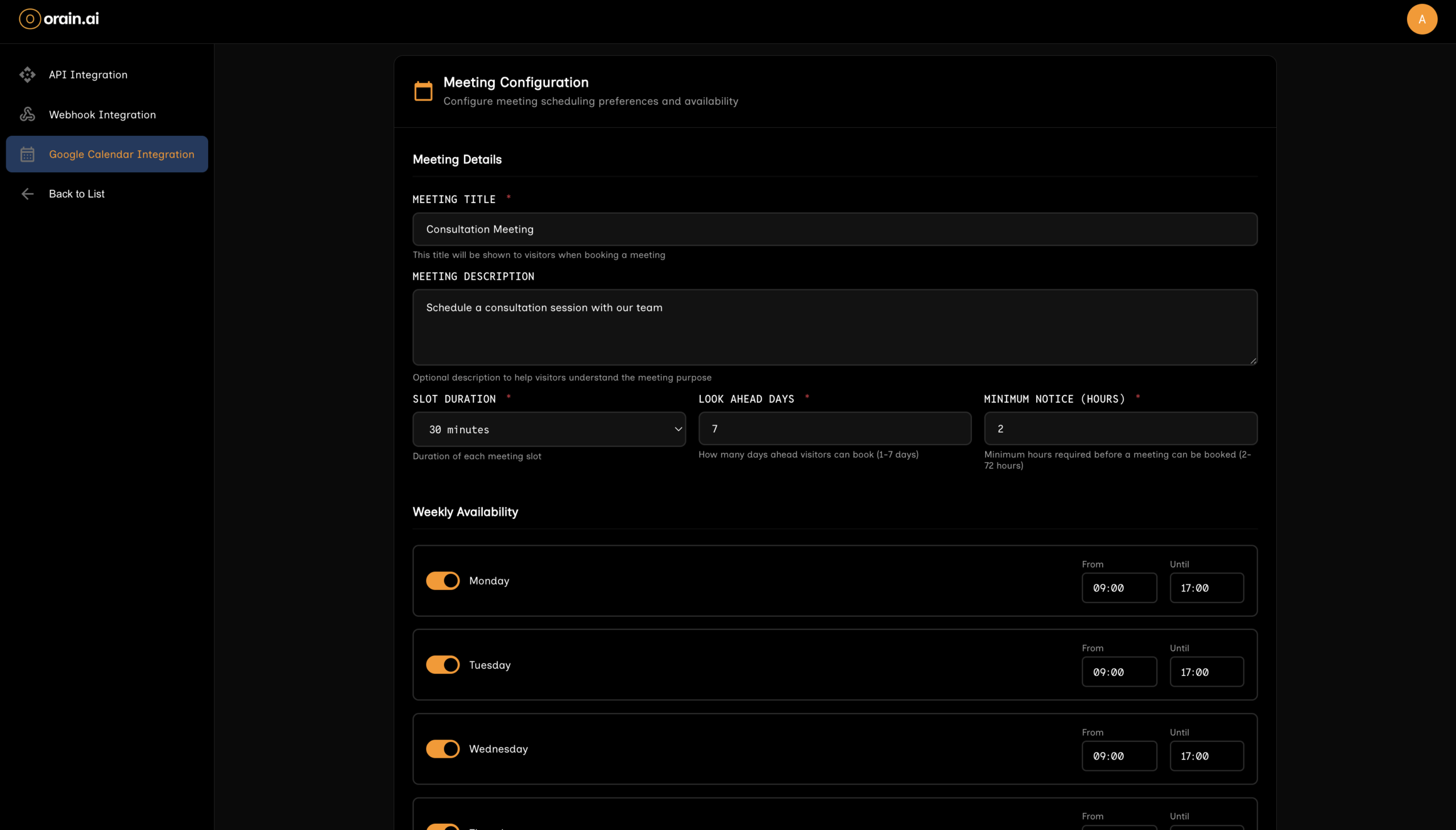Click the orain.ai logo icon
This screenshot has height=830, width=1456.
pos(30,19)
